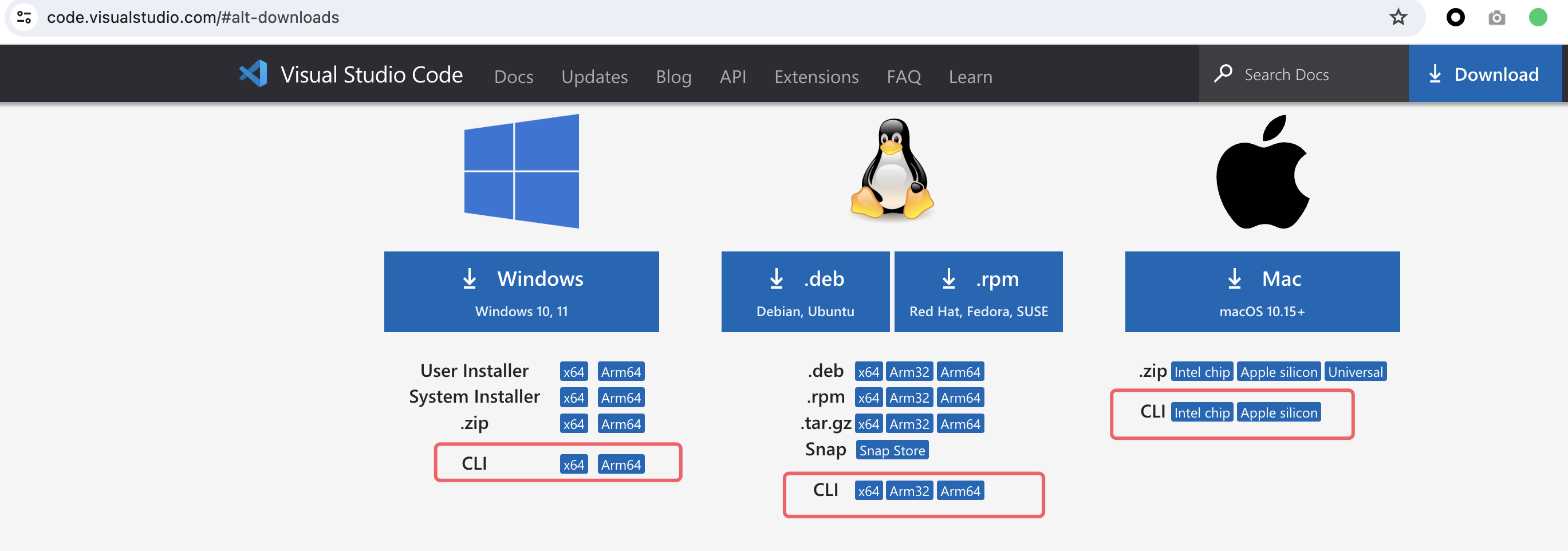Star the page to bookmark it
Image resolution: width=1568 pixels, height=551 pixels.
pos(1398,17)
